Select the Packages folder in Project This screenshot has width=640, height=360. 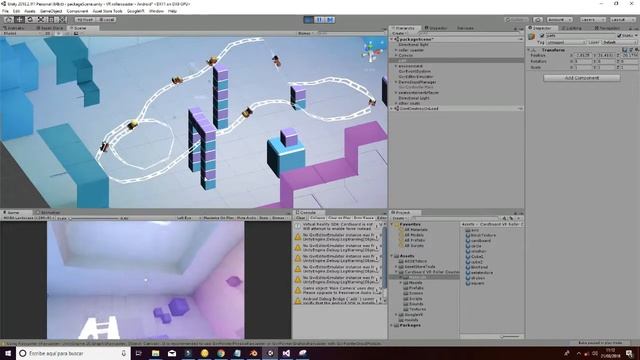click(410, 325)
